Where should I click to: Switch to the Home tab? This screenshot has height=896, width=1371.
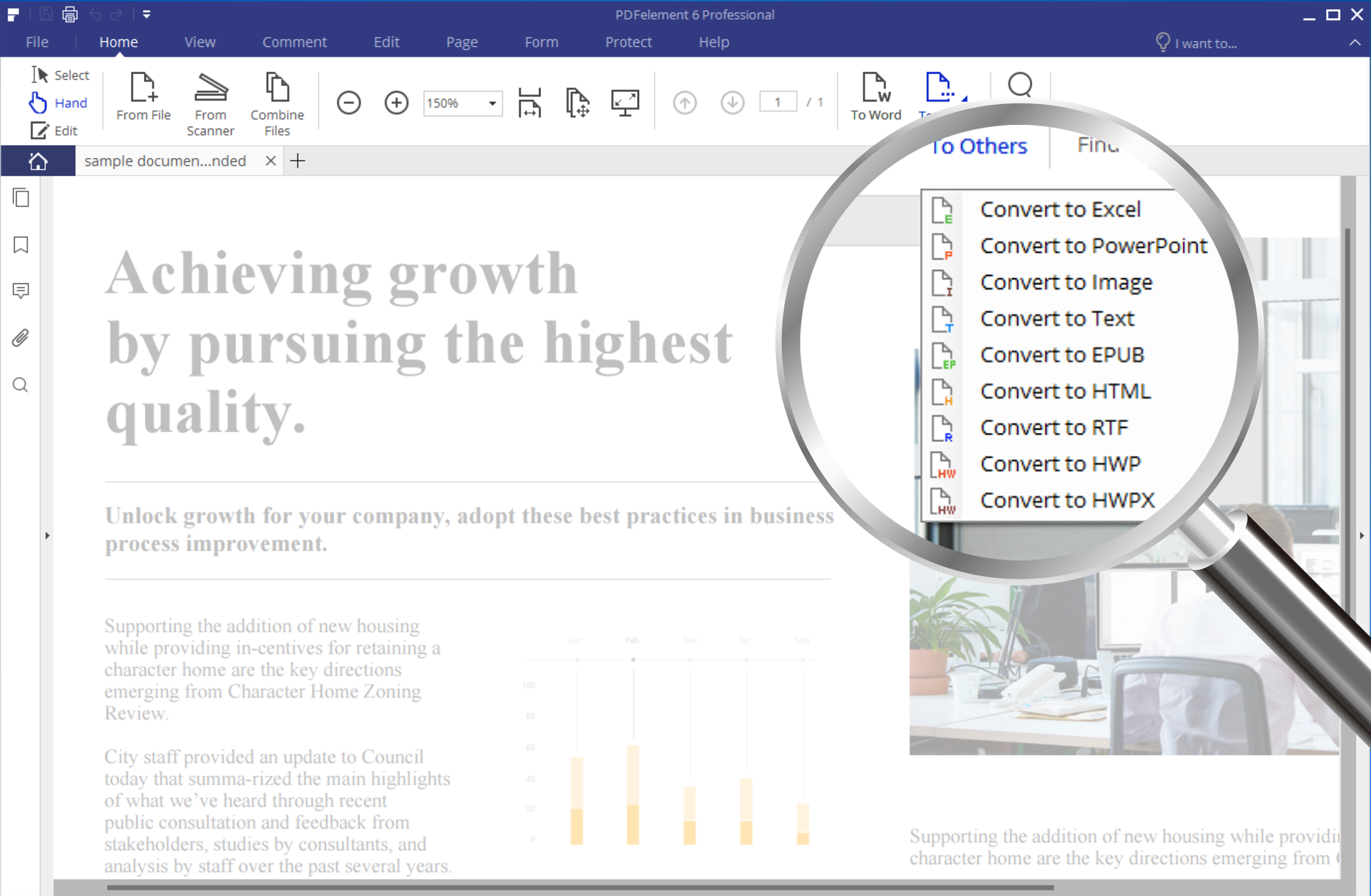pyautogui.click(x=119, y=42)
